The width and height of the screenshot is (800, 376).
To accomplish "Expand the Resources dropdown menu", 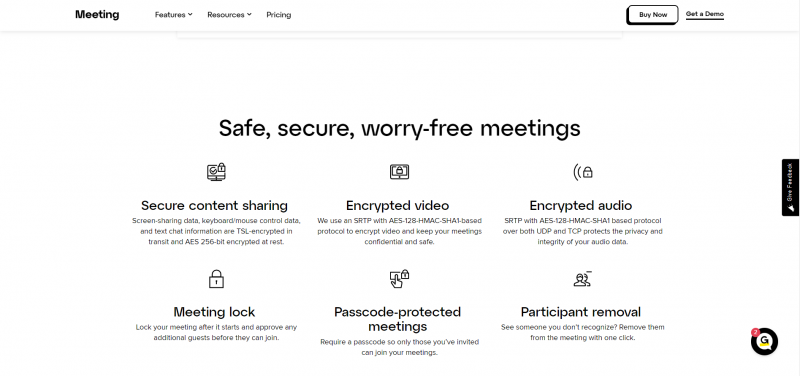I will (229, 15).
